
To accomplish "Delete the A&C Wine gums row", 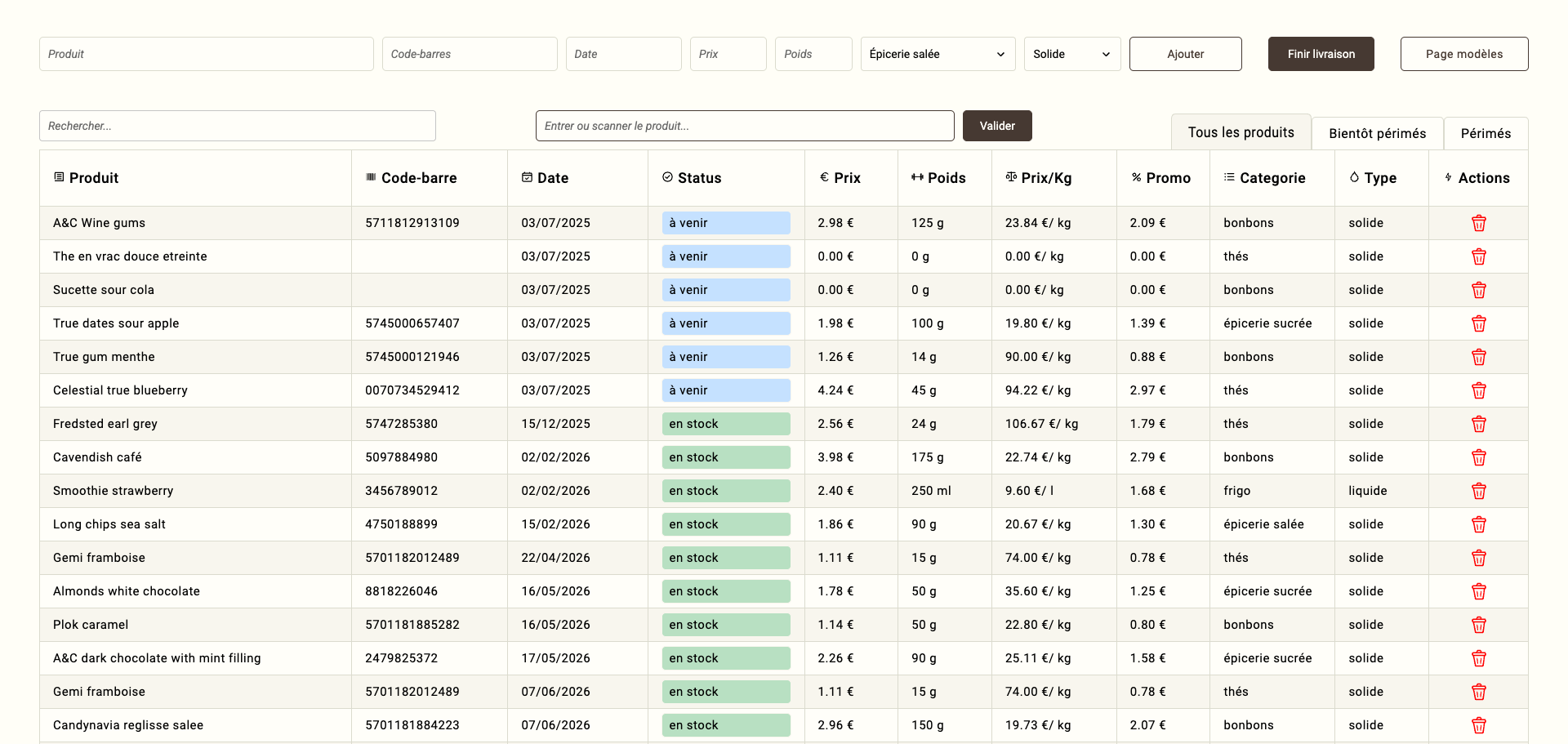I will click(x=1478, y=223).
